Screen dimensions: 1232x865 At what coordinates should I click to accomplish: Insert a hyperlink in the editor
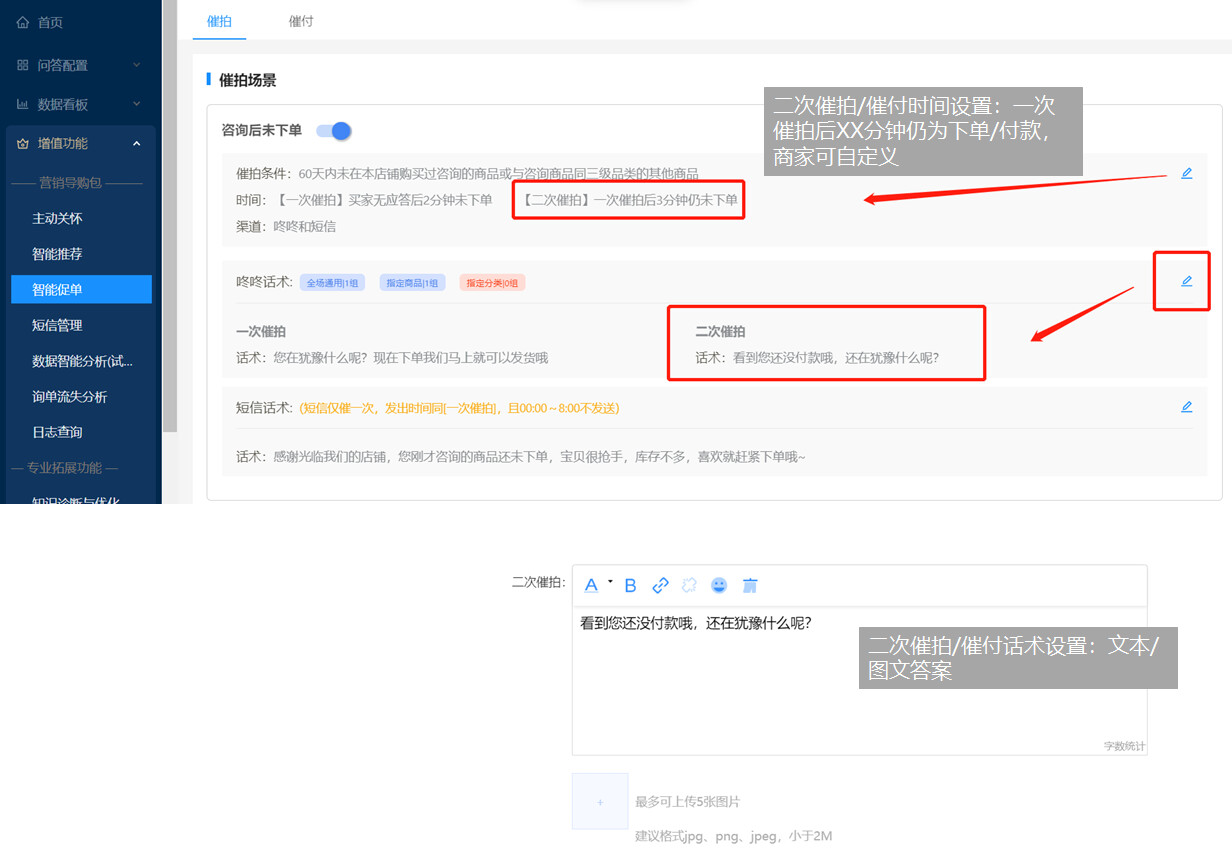point(660,585)
